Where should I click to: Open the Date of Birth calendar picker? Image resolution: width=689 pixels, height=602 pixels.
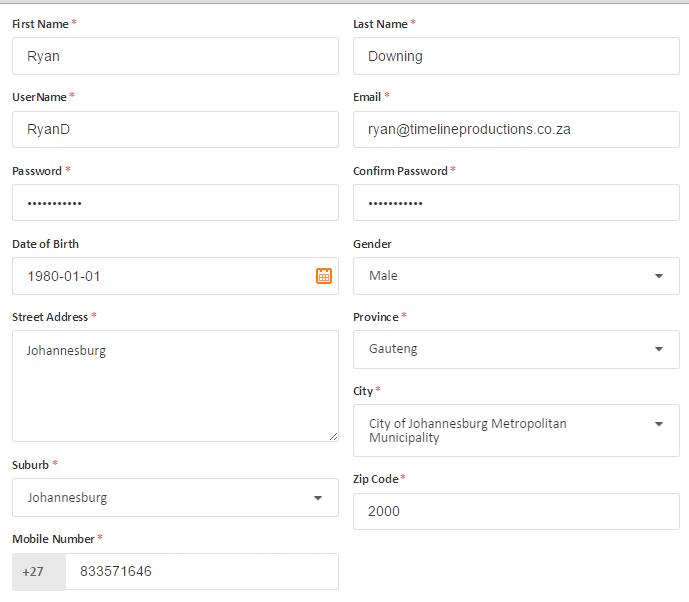pyautogui.click(x=324, y=276)
